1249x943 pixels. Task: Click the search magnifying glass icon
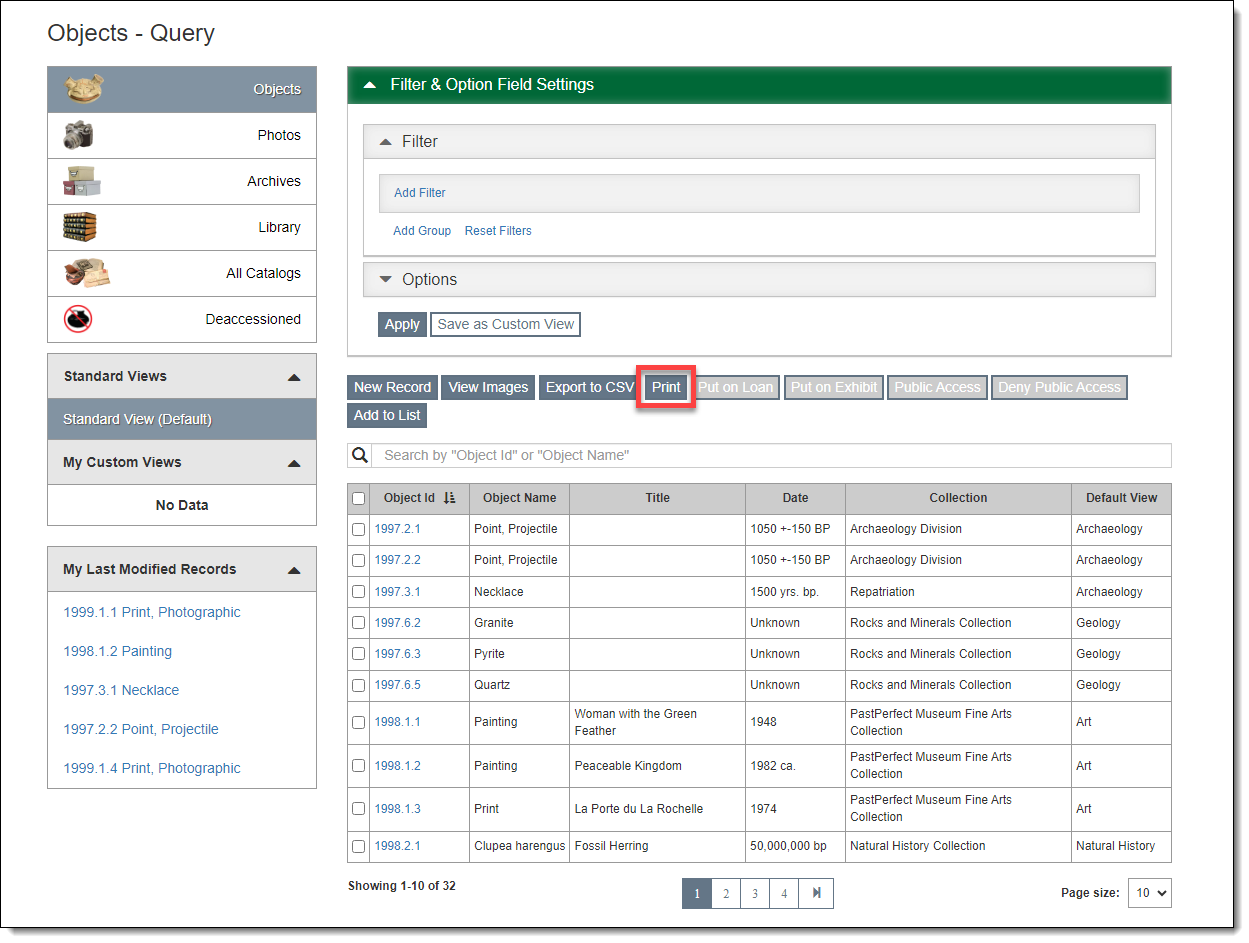tap(360, 455)
